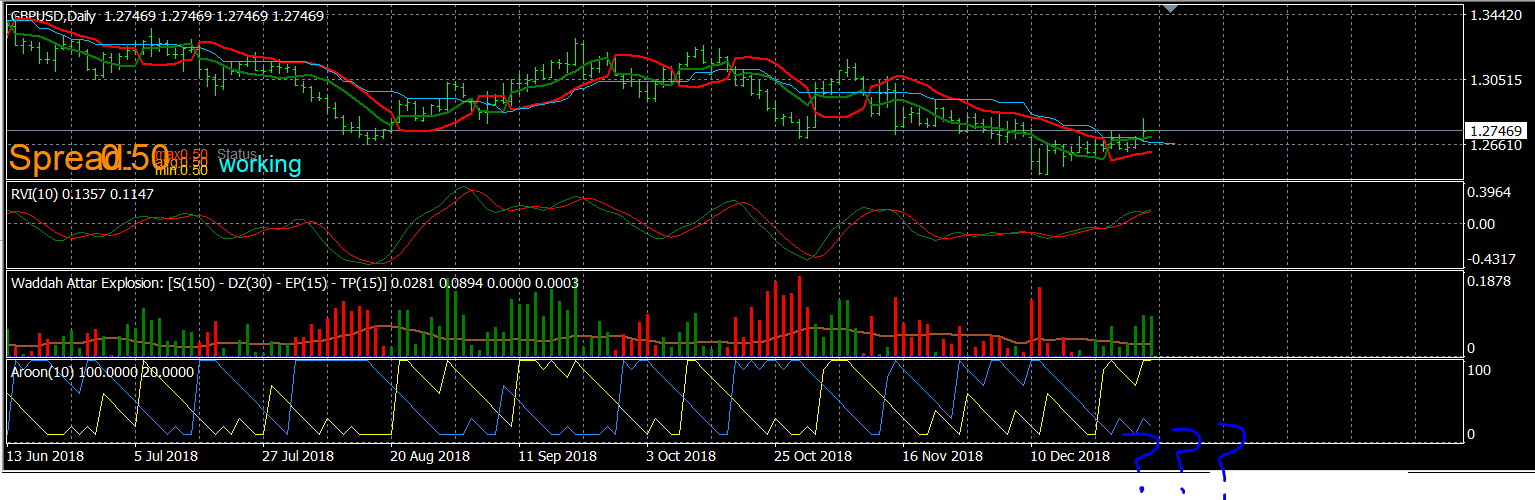1535x500 pixels.
Task: Click the 1.34420 price axis value
Action: coord(1496,17)
